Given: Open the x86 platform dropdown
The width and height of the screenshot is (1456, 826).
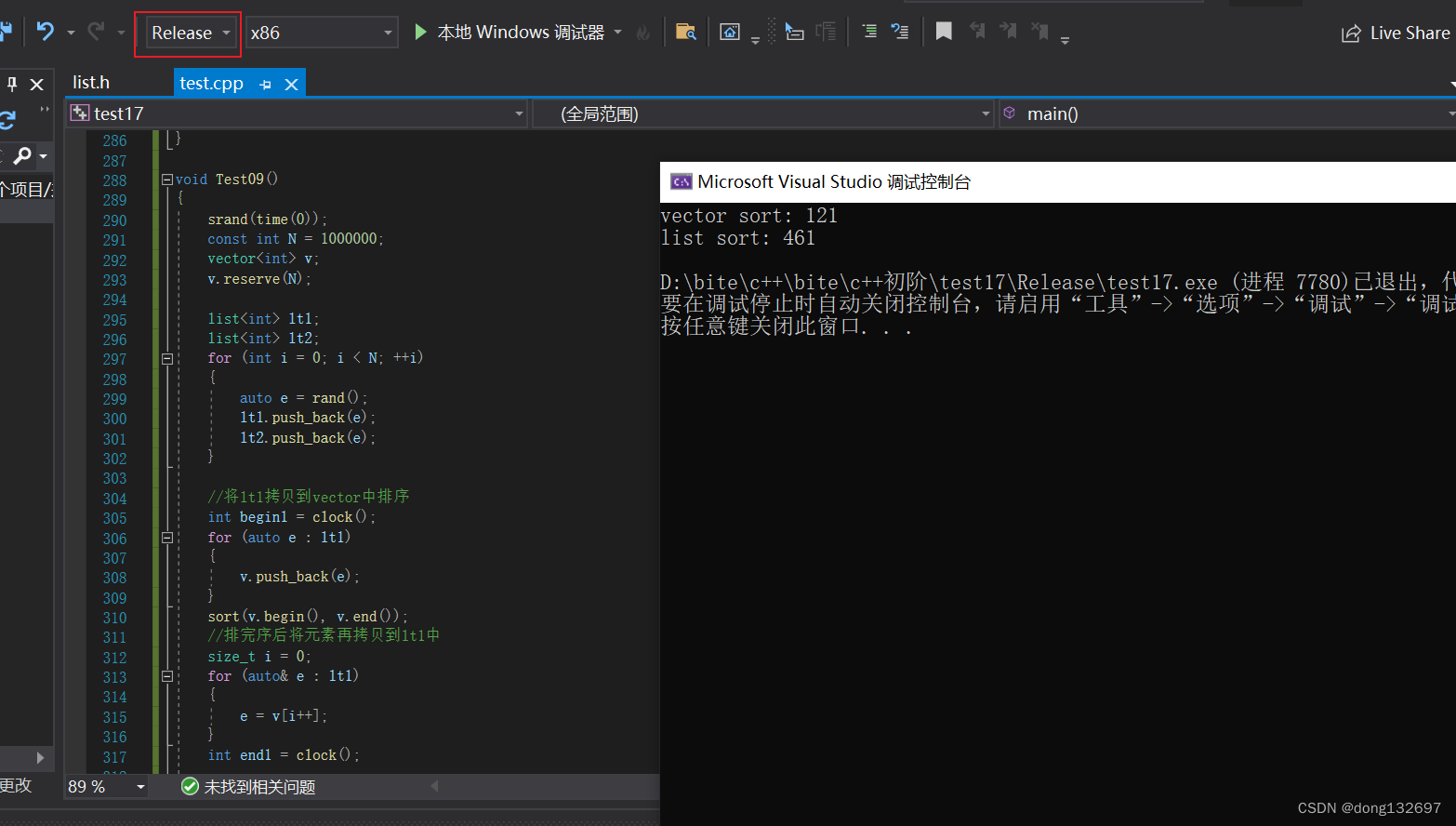Looking at the screenshot, I should [x=322, y=33].
